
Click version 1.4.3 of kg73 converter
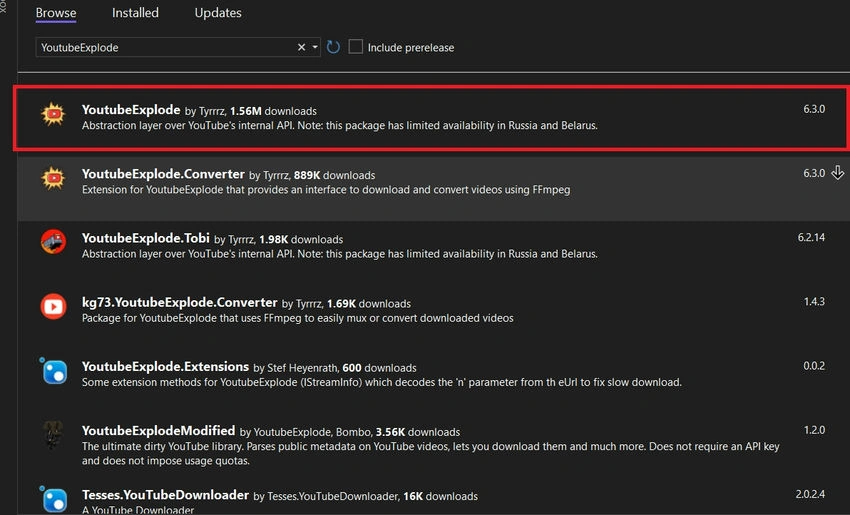coord(814,301)
